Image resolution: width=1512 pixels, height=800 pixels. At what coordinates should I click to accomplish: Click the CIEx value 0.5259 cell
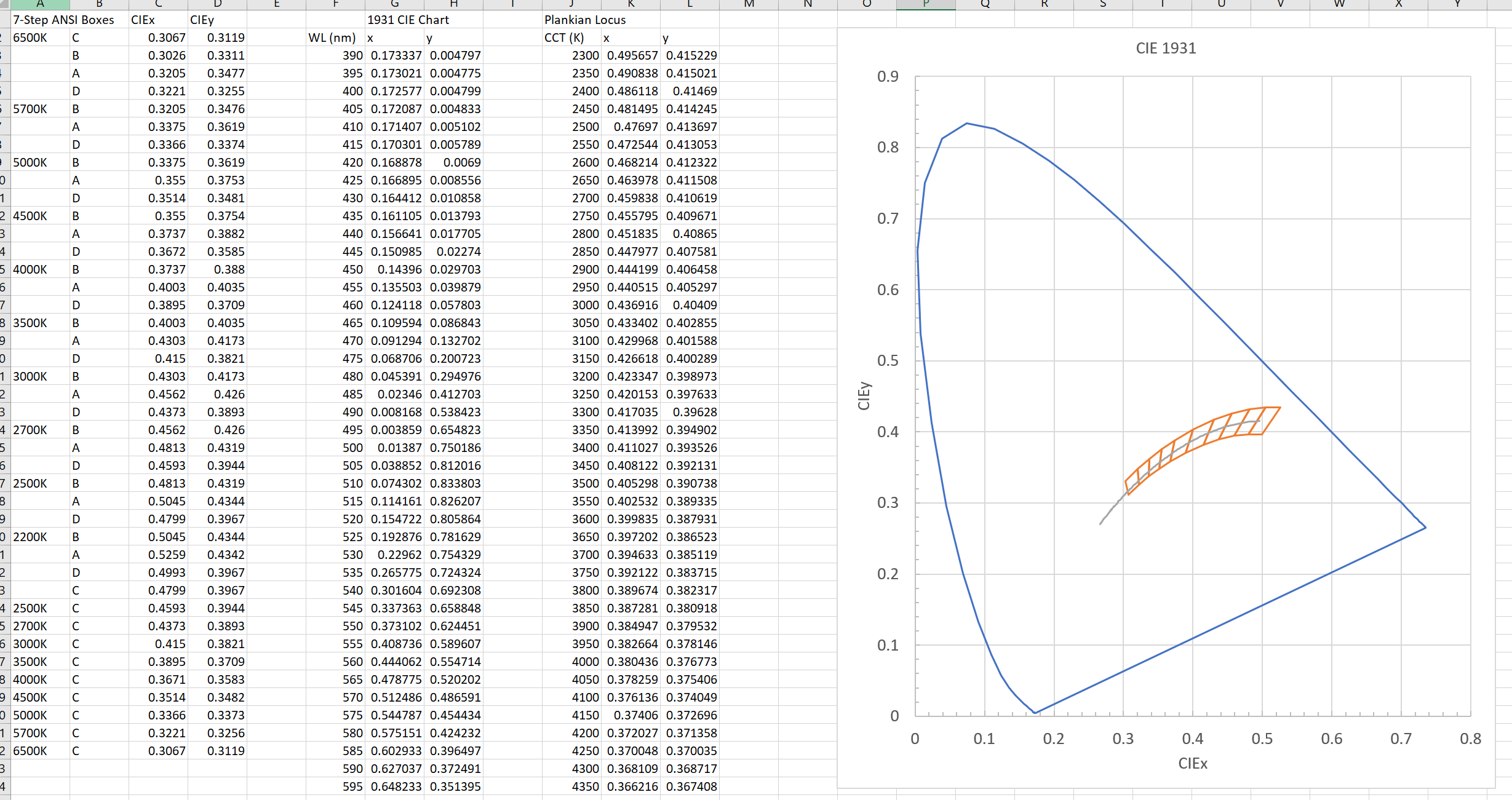point(166,555)
